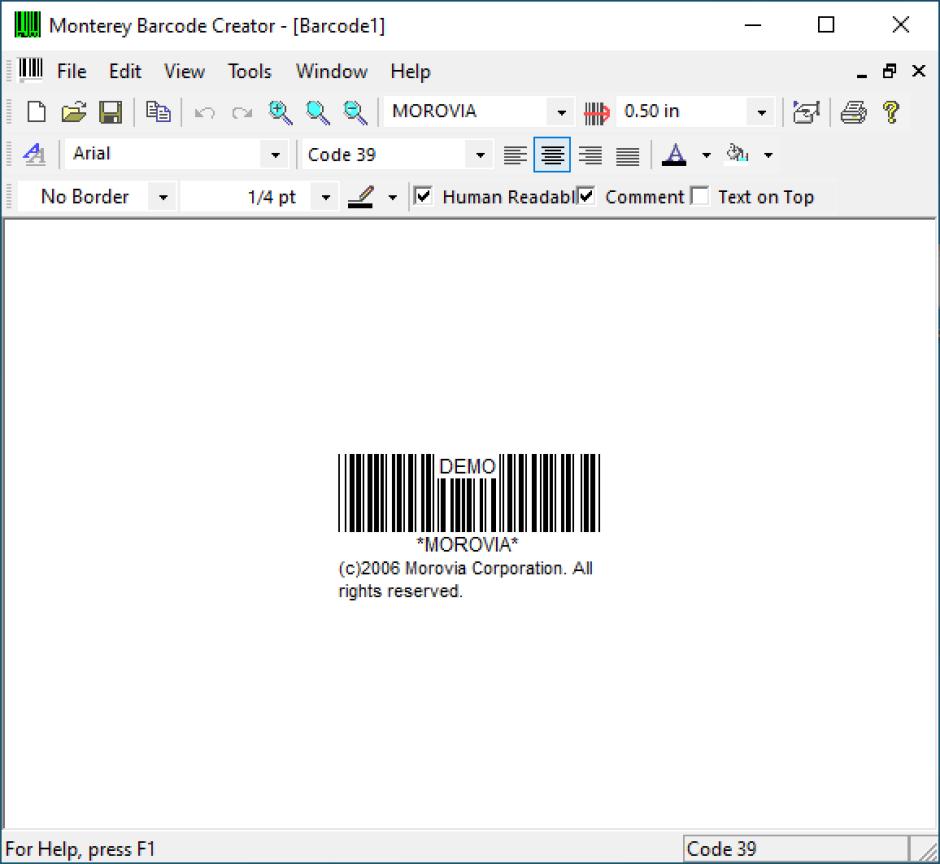
Task: Open the Code 39 symbology dropdown
Action: pos(480,155)
